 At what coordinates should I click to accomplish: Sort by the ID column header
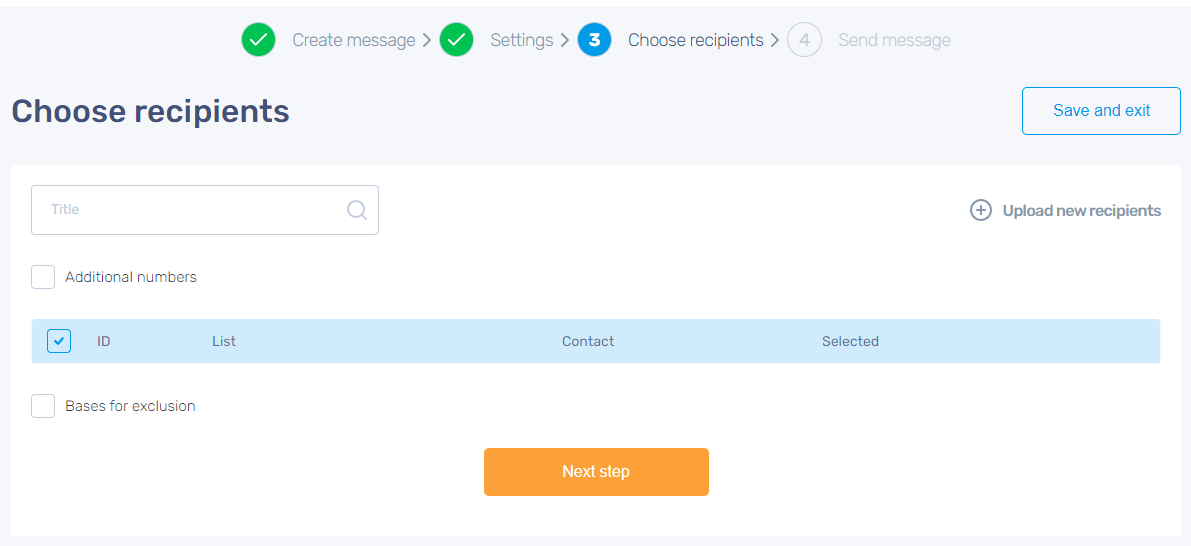point(104,341)
